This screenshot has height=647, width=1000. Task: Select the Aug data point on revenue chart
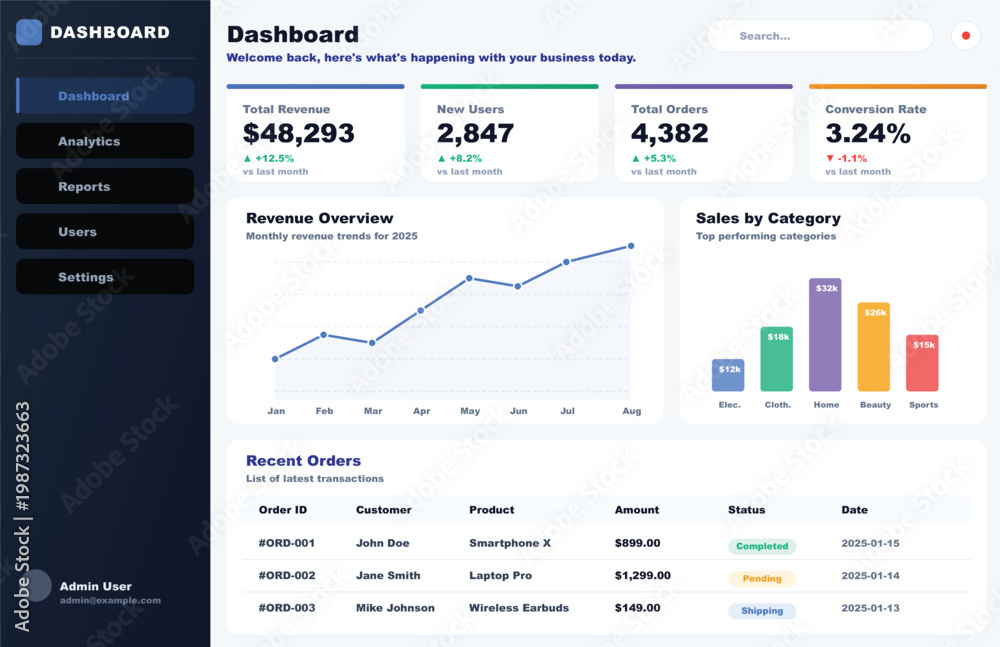[x=631, y=246]
